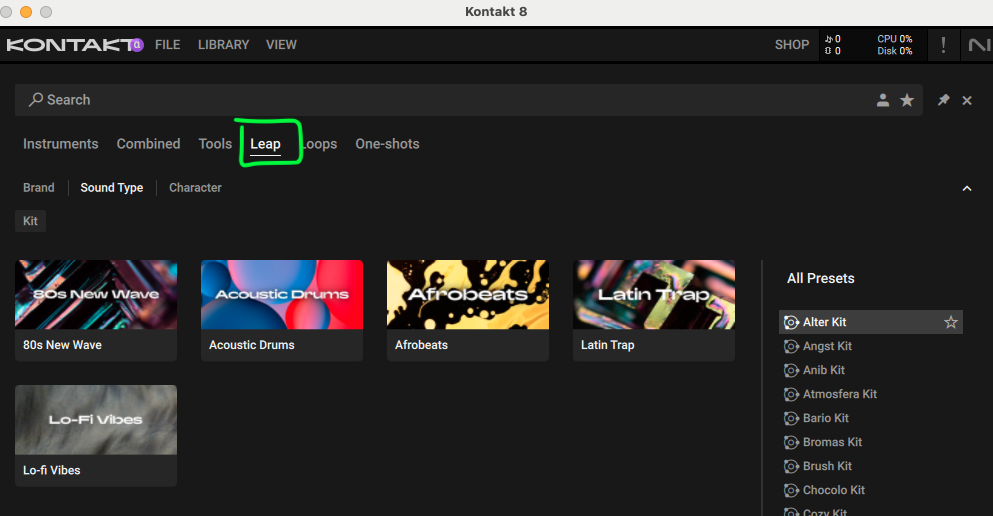Collapse the filter section with the chevron
The image size is (993, 516).
[x=967, y=188]
